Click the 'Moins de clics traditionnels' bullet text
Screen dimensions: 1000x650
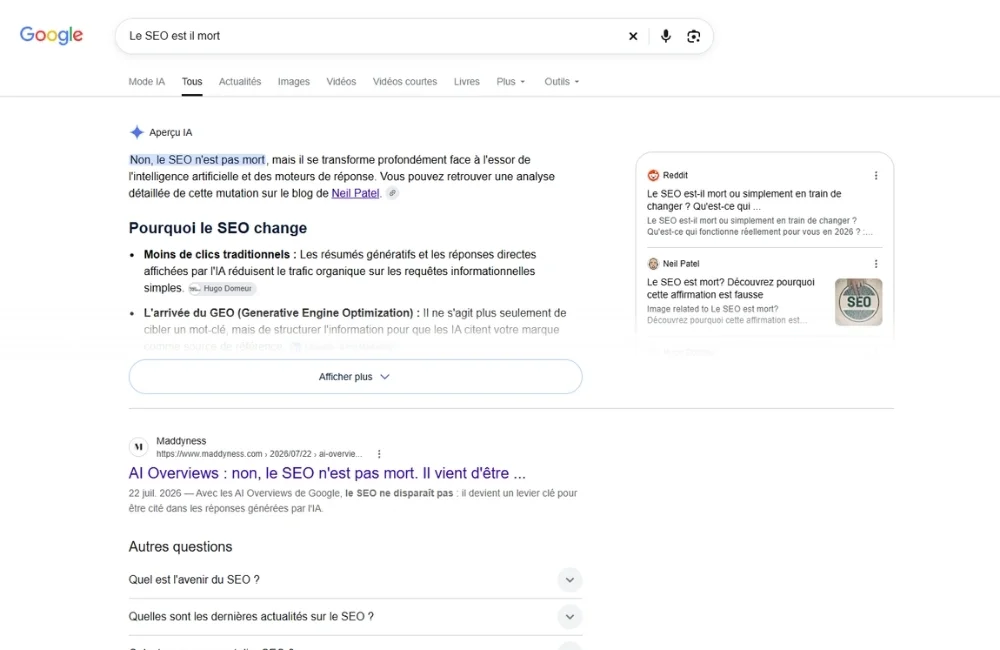pos(220,255)
